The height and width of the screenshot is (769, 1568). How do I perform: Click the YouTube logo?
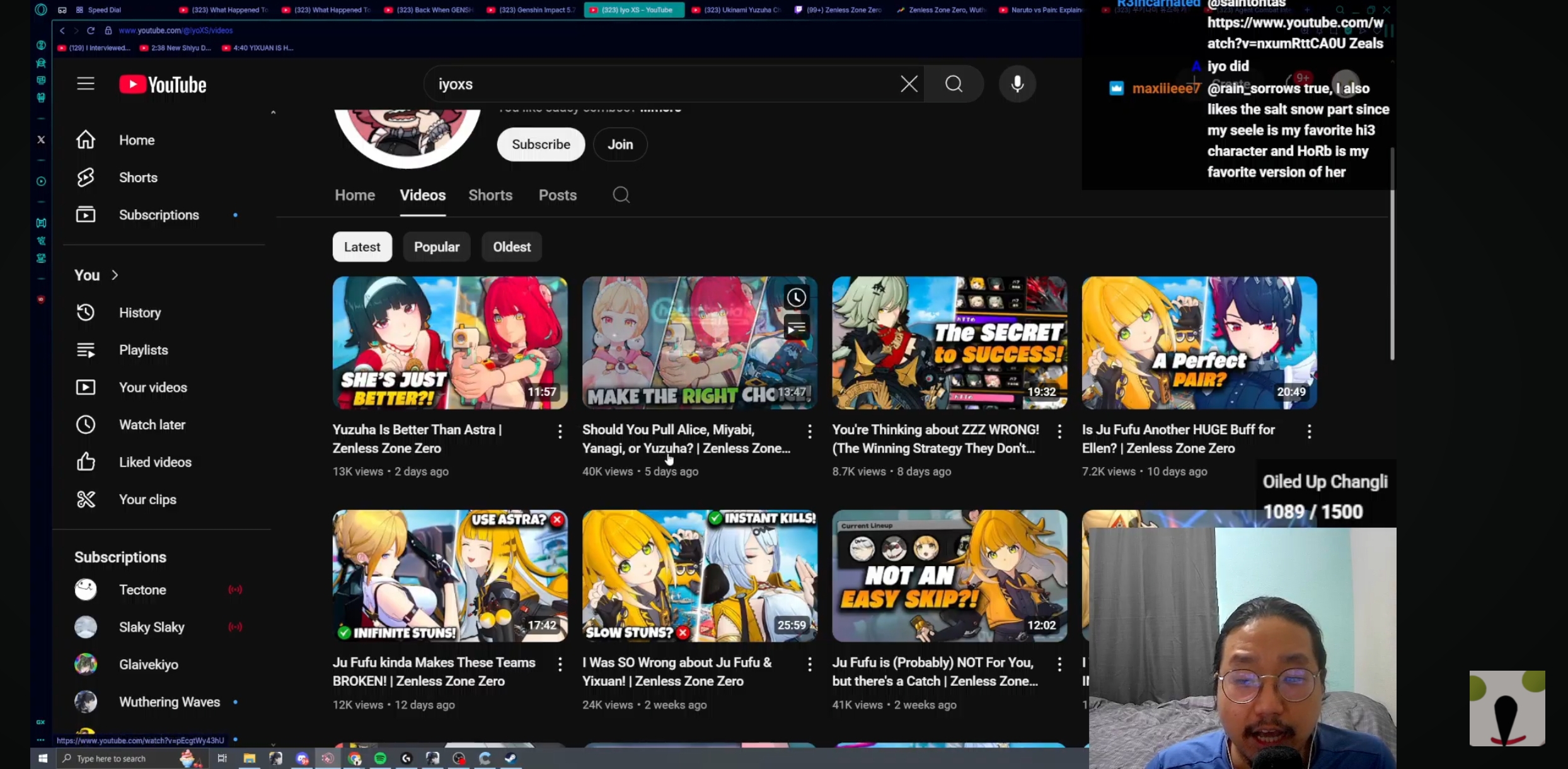click(163, 84)
